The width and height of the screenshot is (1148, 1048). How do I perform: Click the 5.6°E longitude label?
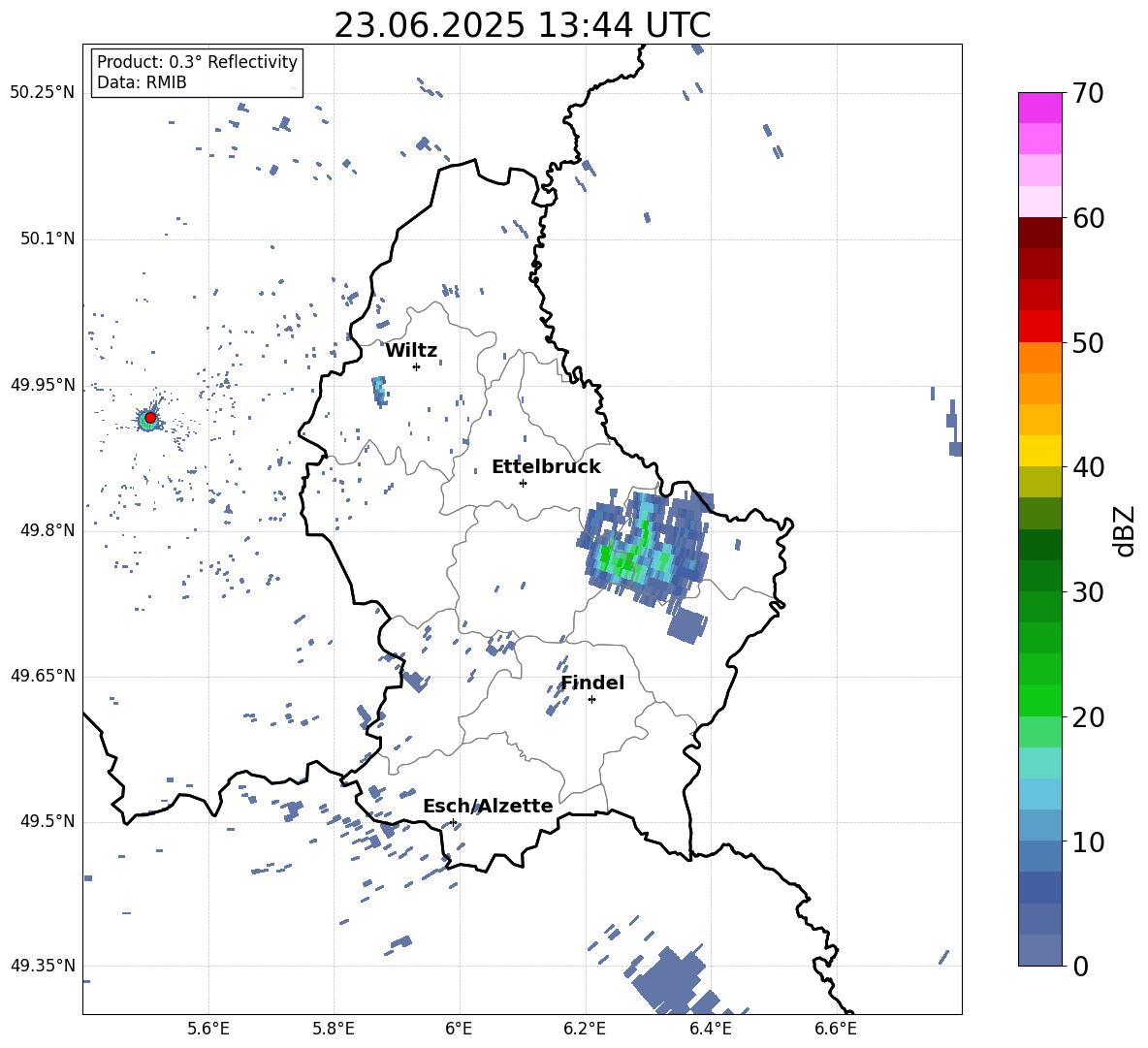208,1029
